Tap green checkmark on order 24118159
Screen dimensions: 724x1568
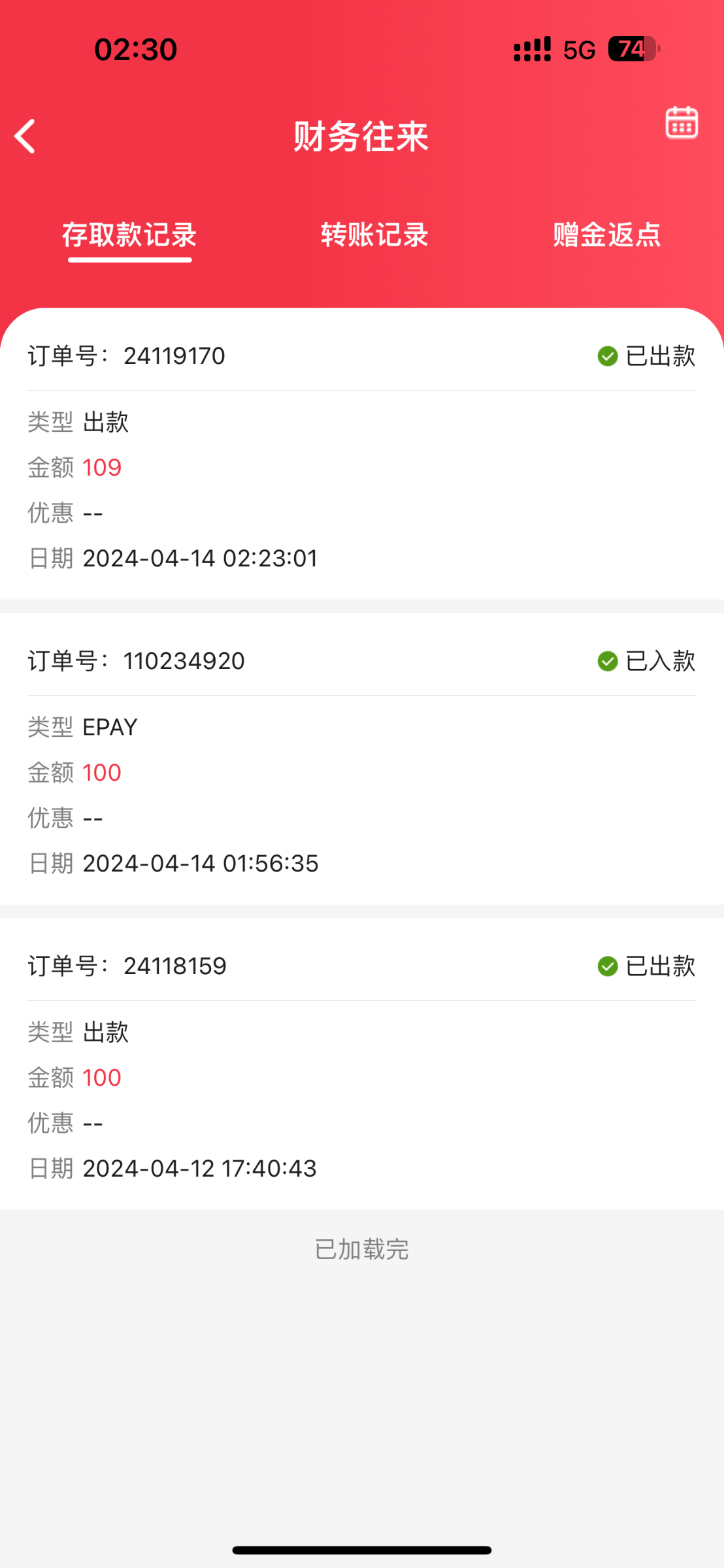point(608,966)
